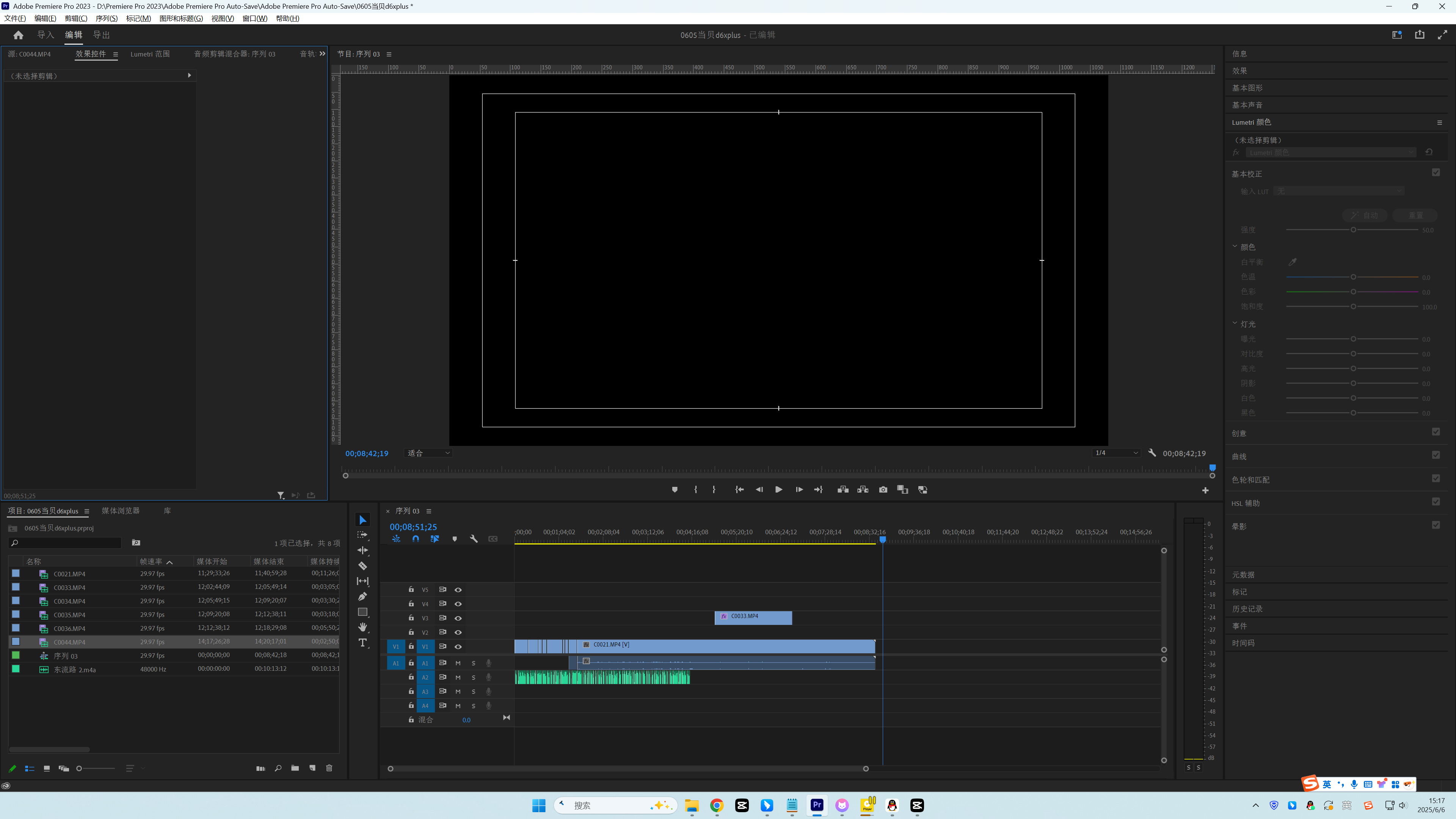Open the Lumetri 颜色 panel menu

click(x=1440, y=122)
